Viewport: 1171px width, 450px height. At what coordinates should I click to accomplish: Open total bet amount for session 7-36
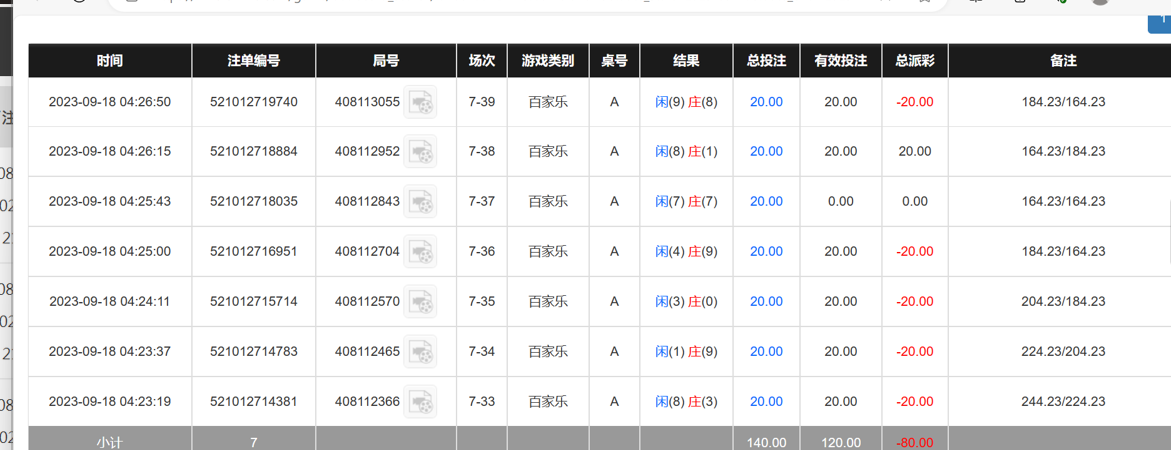point(766,252)
